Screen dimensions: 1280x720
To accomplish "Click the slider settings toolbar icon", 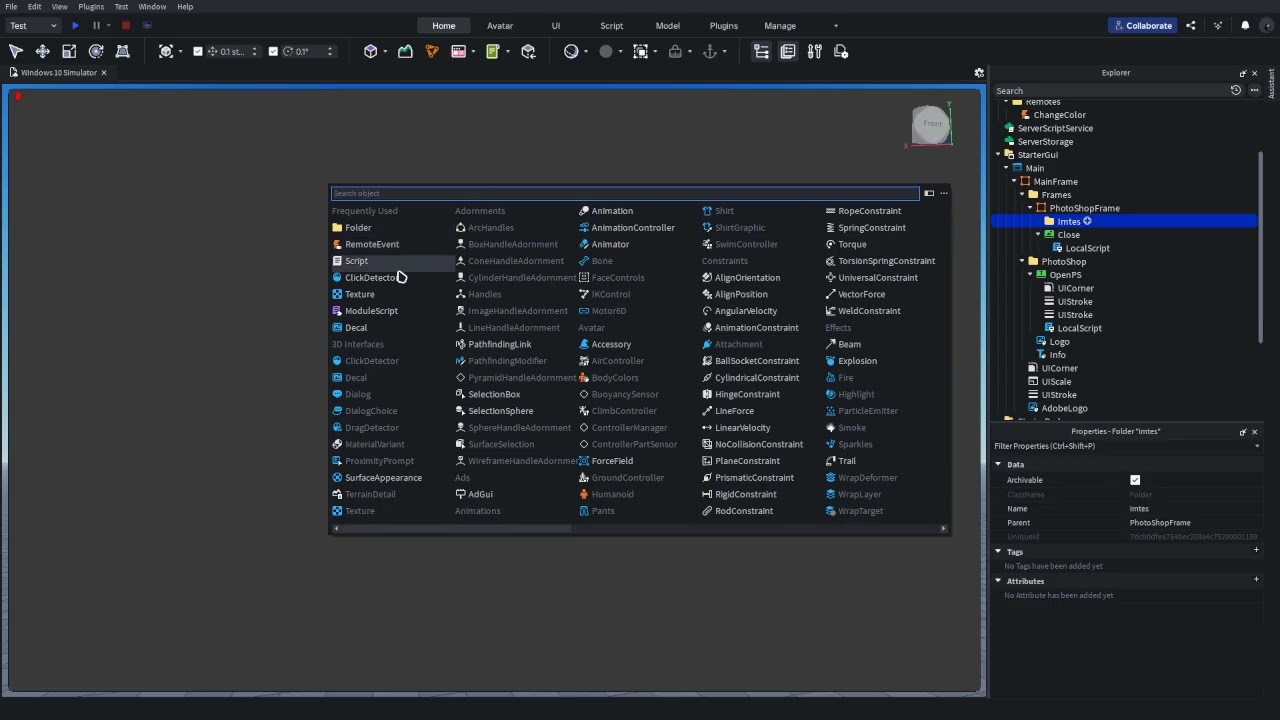I will pyautogui.click(x=815, y=51).
